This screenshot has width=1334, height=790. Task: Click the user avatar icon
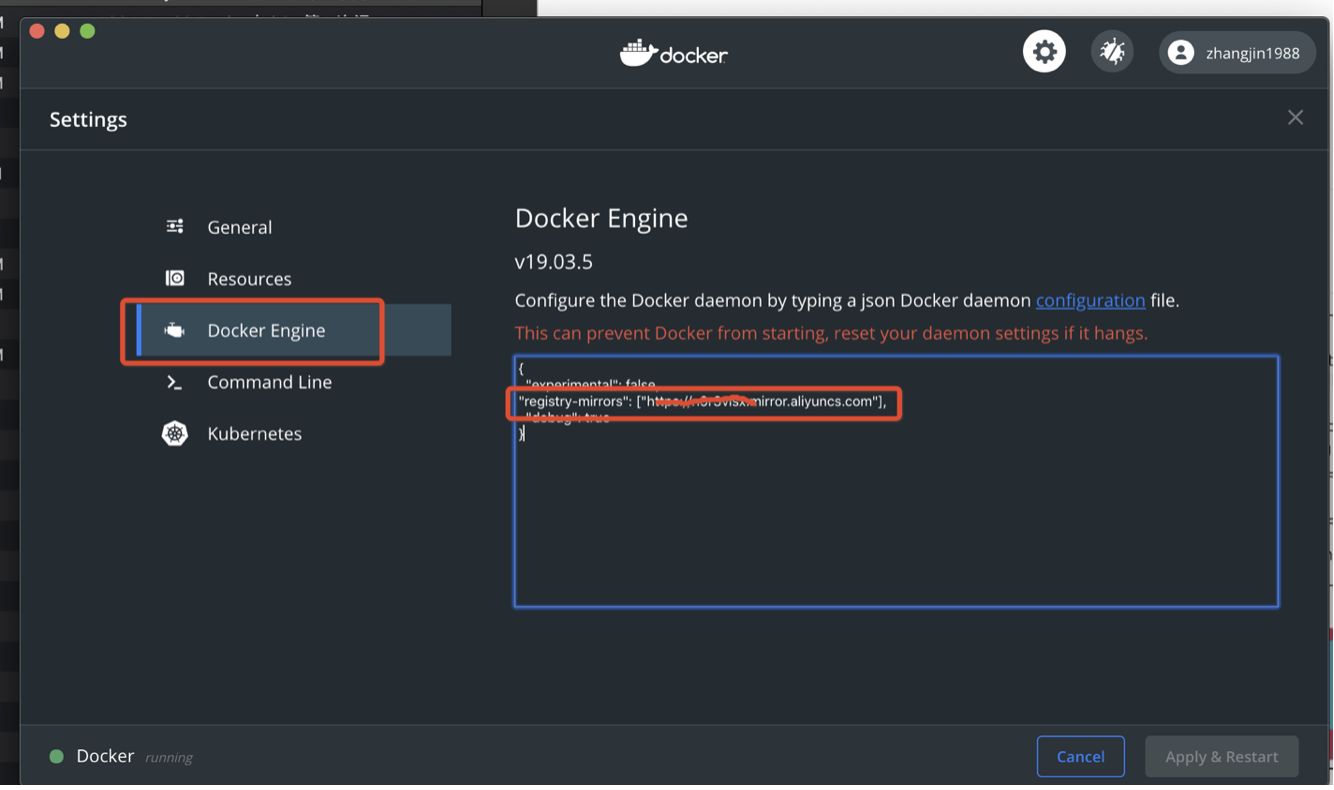pyautogui.click(x=1181, y=53)
